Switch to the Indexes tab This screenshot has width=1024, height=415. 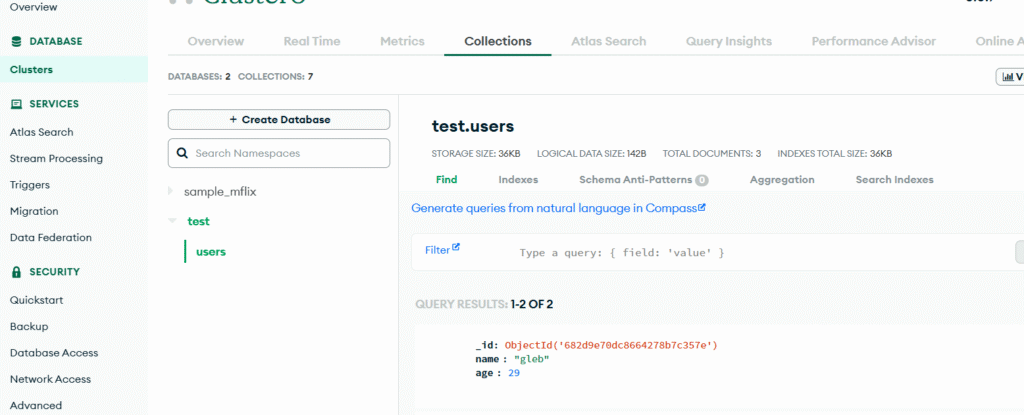[x=519, y=180]
